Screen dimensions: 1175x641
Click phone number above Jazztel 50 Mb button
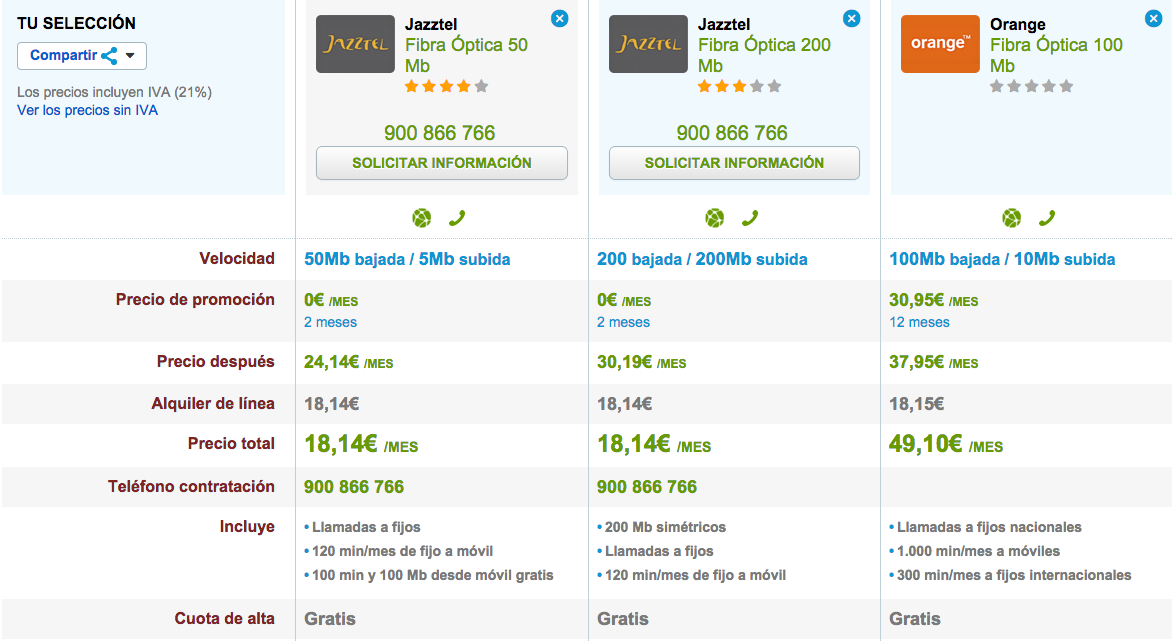(440, 133)
